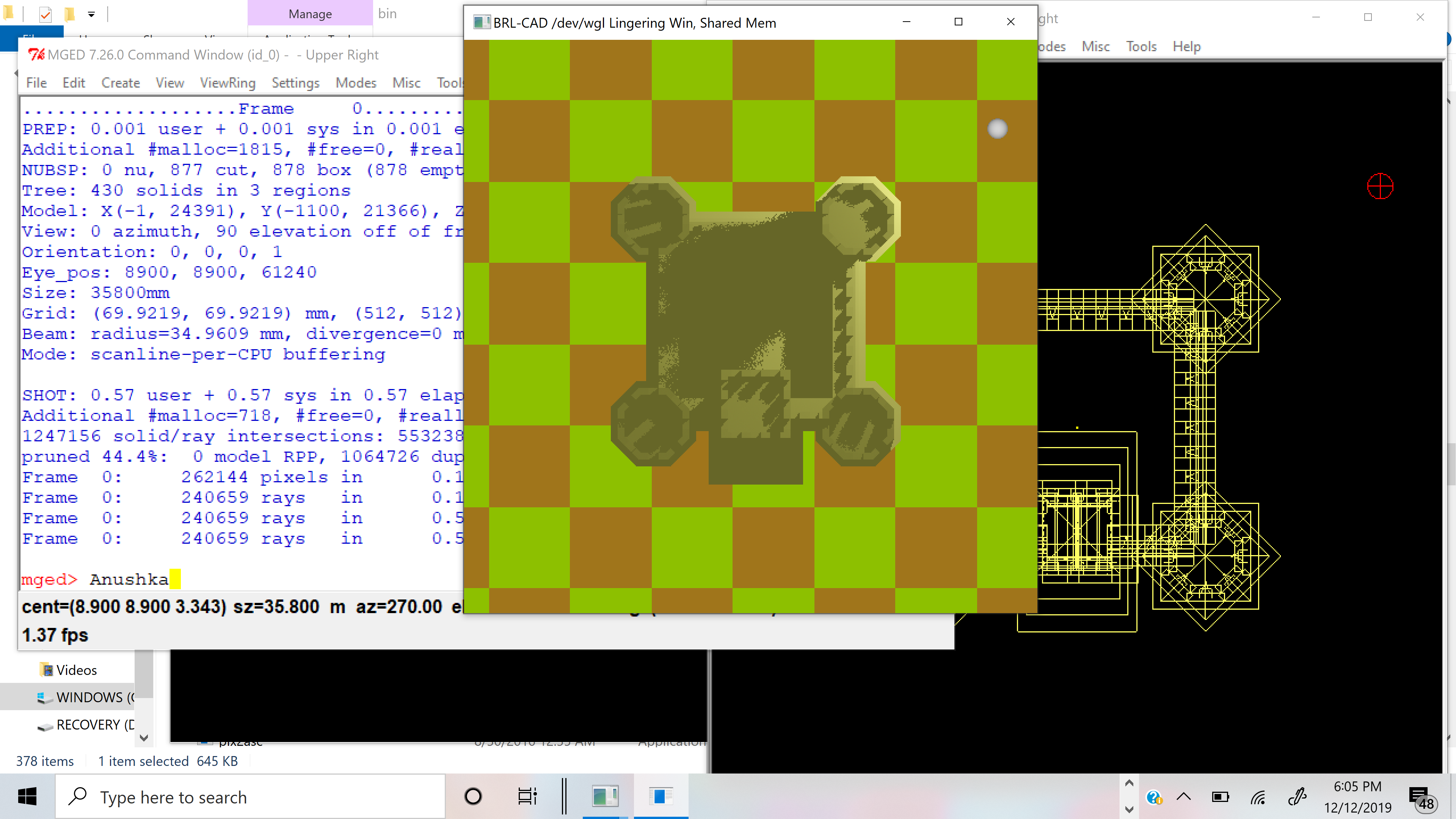
Task: Switch to the BRL-CAD taskbar app icon
Action: pyautogui.click(x=605, y=797)
